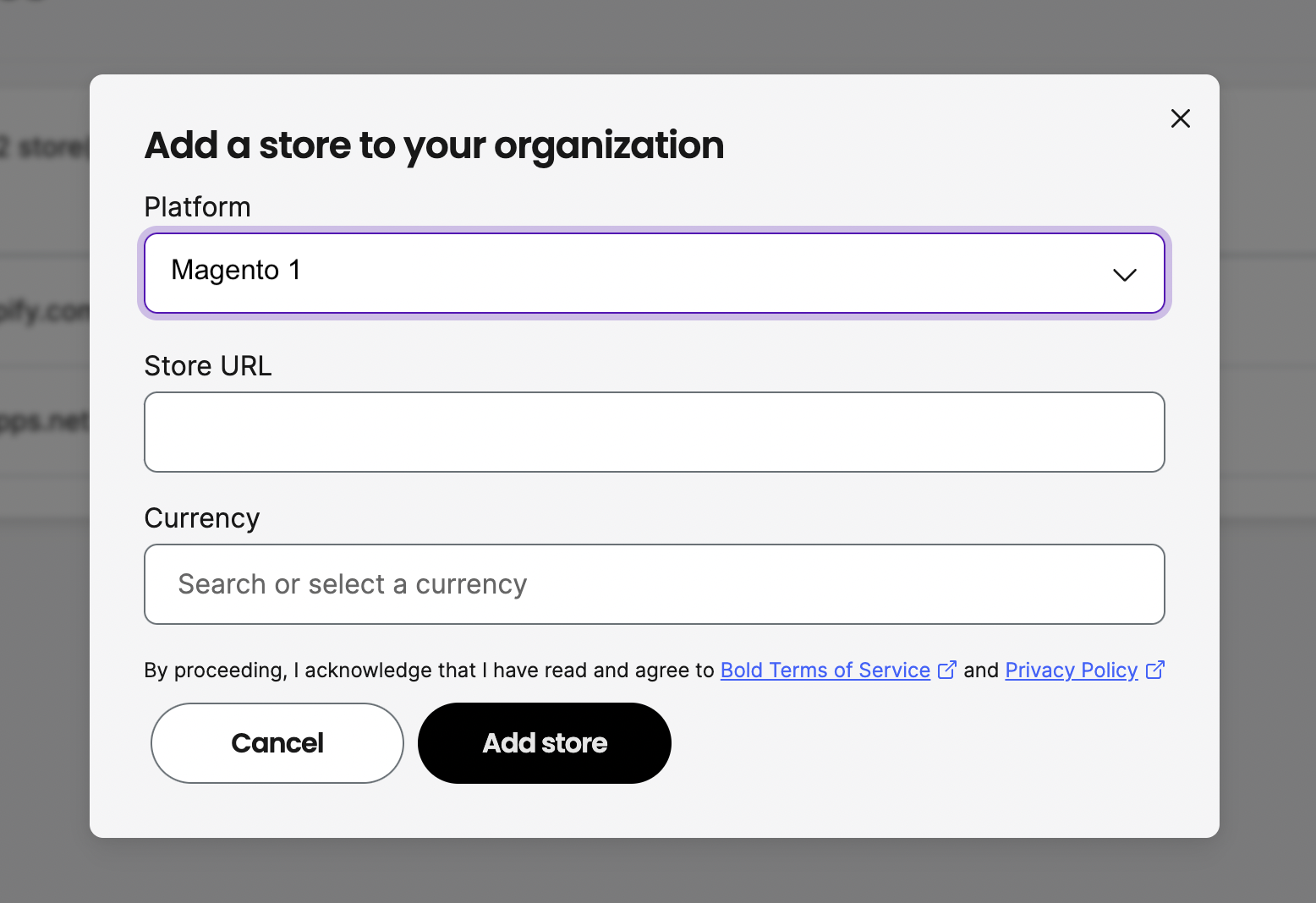Viewport: 1316px width, 903px height.
Task: Click inside the Store URL field
Action: click(x=655, y=431)
